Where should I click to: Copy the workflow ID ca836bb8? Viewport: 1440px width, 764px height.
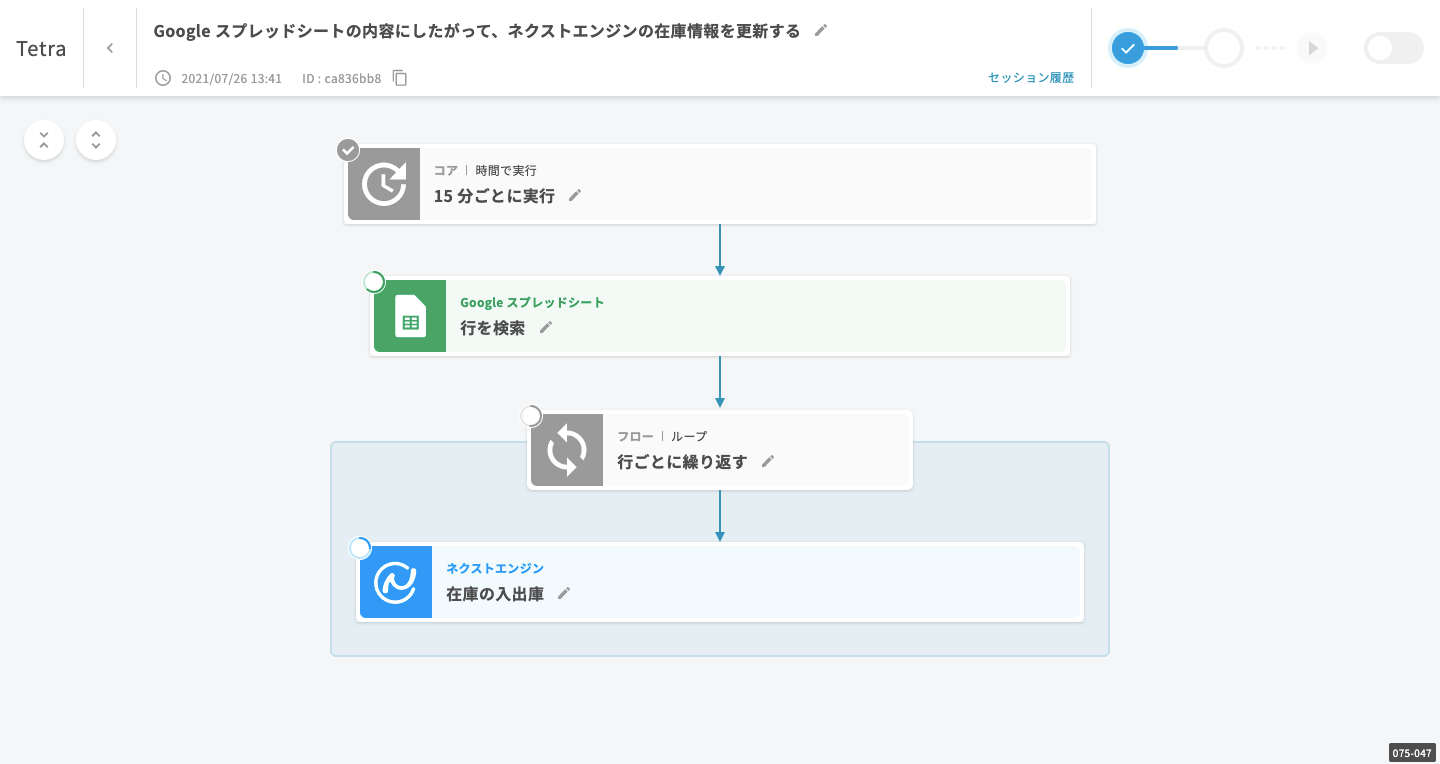pos(400,78)
